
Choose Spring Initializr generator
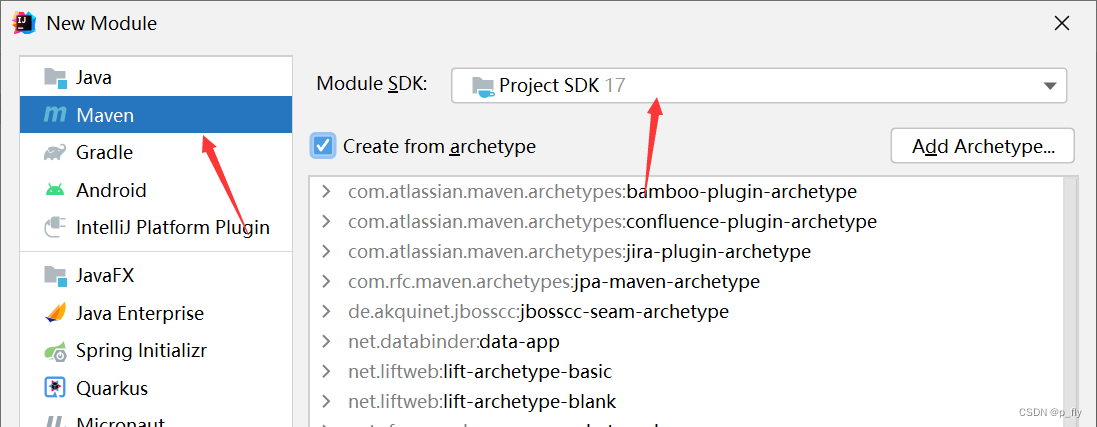click(156, 351)
